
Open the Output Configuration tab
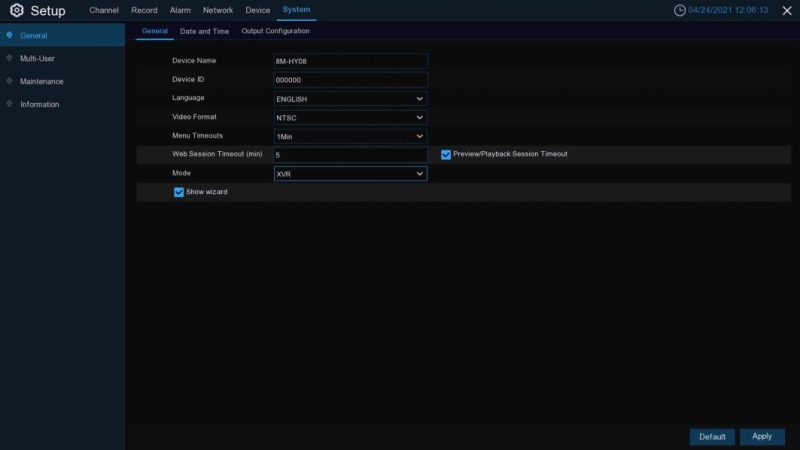275,31
